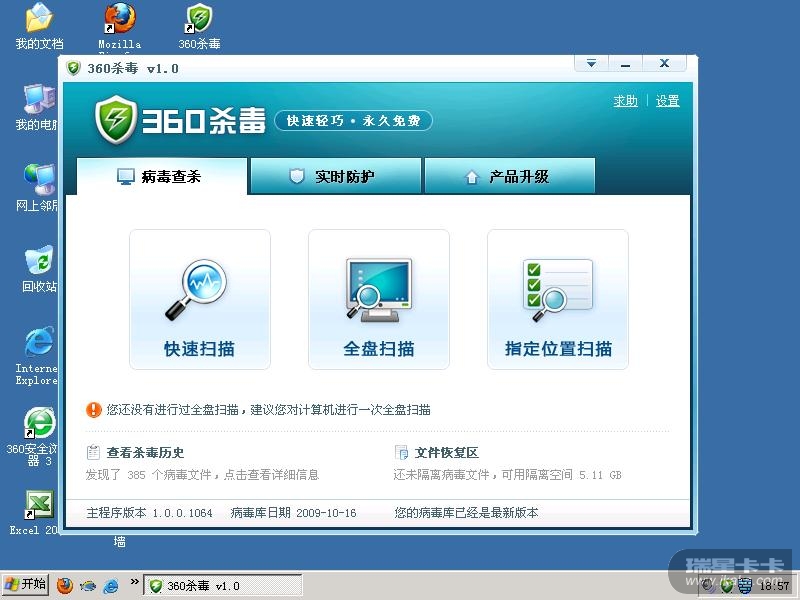
Task: Open the 查看杀毒历史 history link
Action: click(145, 453)
